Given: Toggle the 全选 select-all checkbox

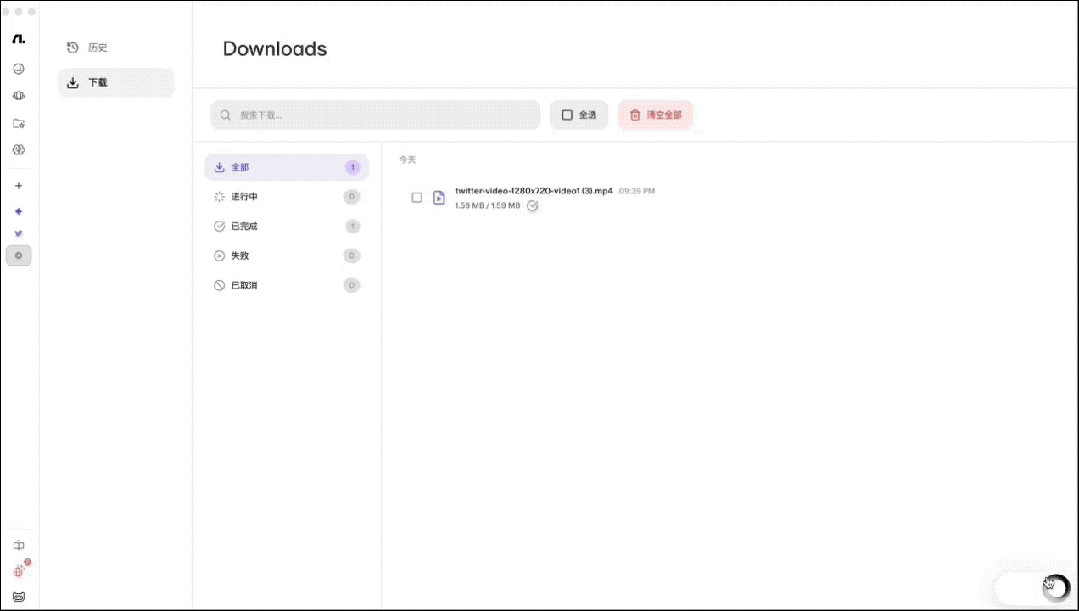Looking at the screenshot, I should click(x=579, y=115).
